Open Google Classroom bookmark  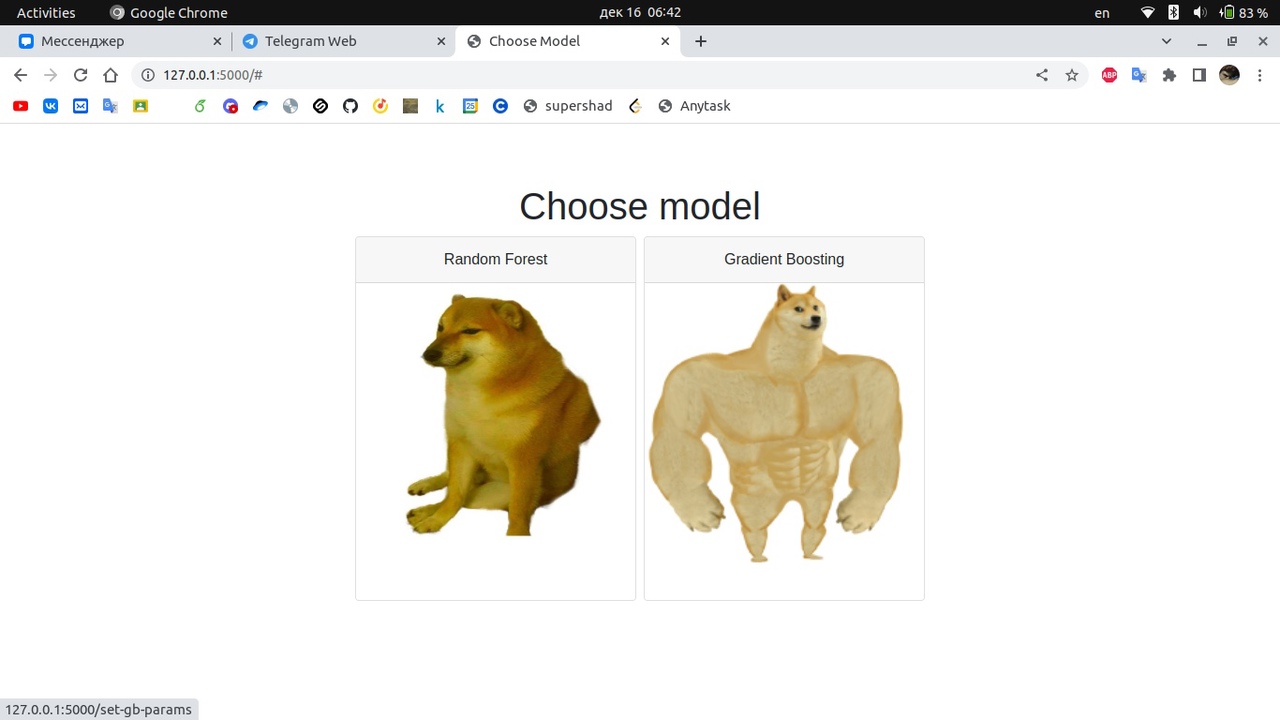[x=140, y=106]
